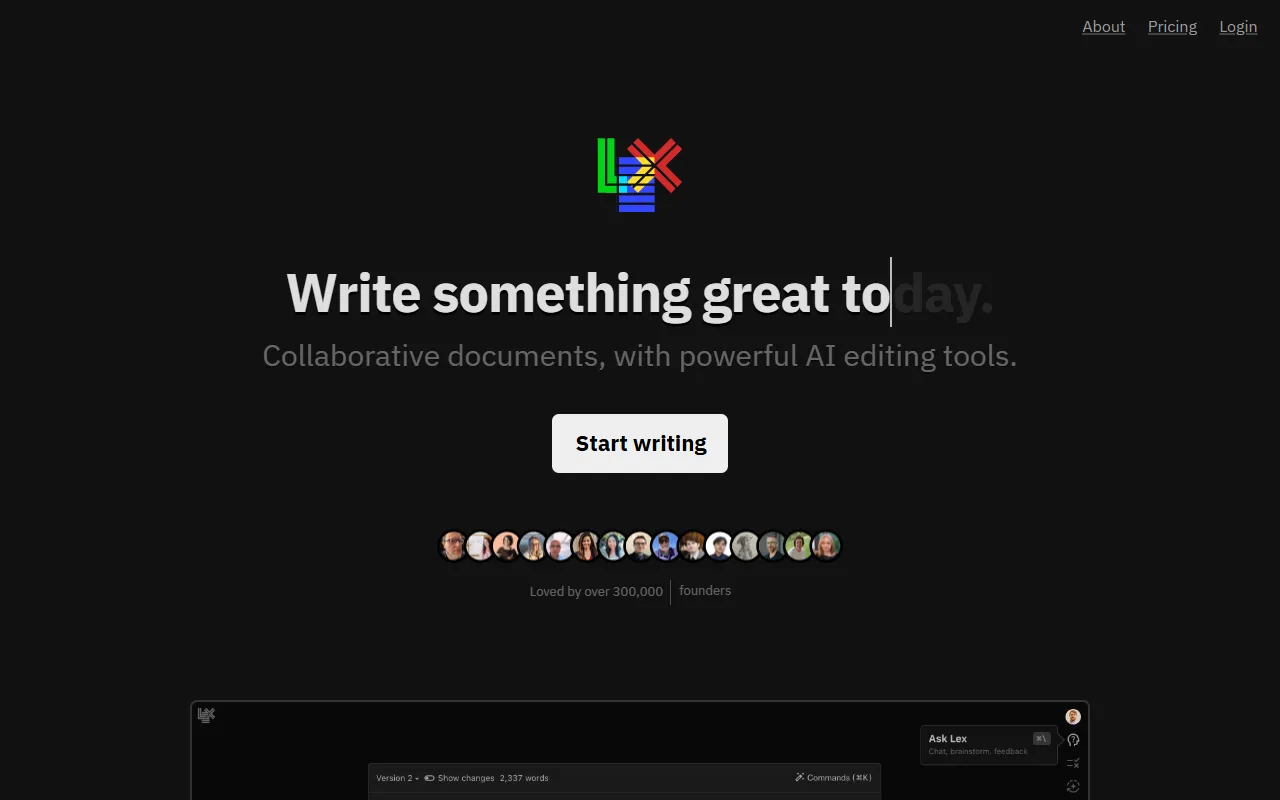Click the Start writing button
This screenshot has height=800, width=1280.
640,443
